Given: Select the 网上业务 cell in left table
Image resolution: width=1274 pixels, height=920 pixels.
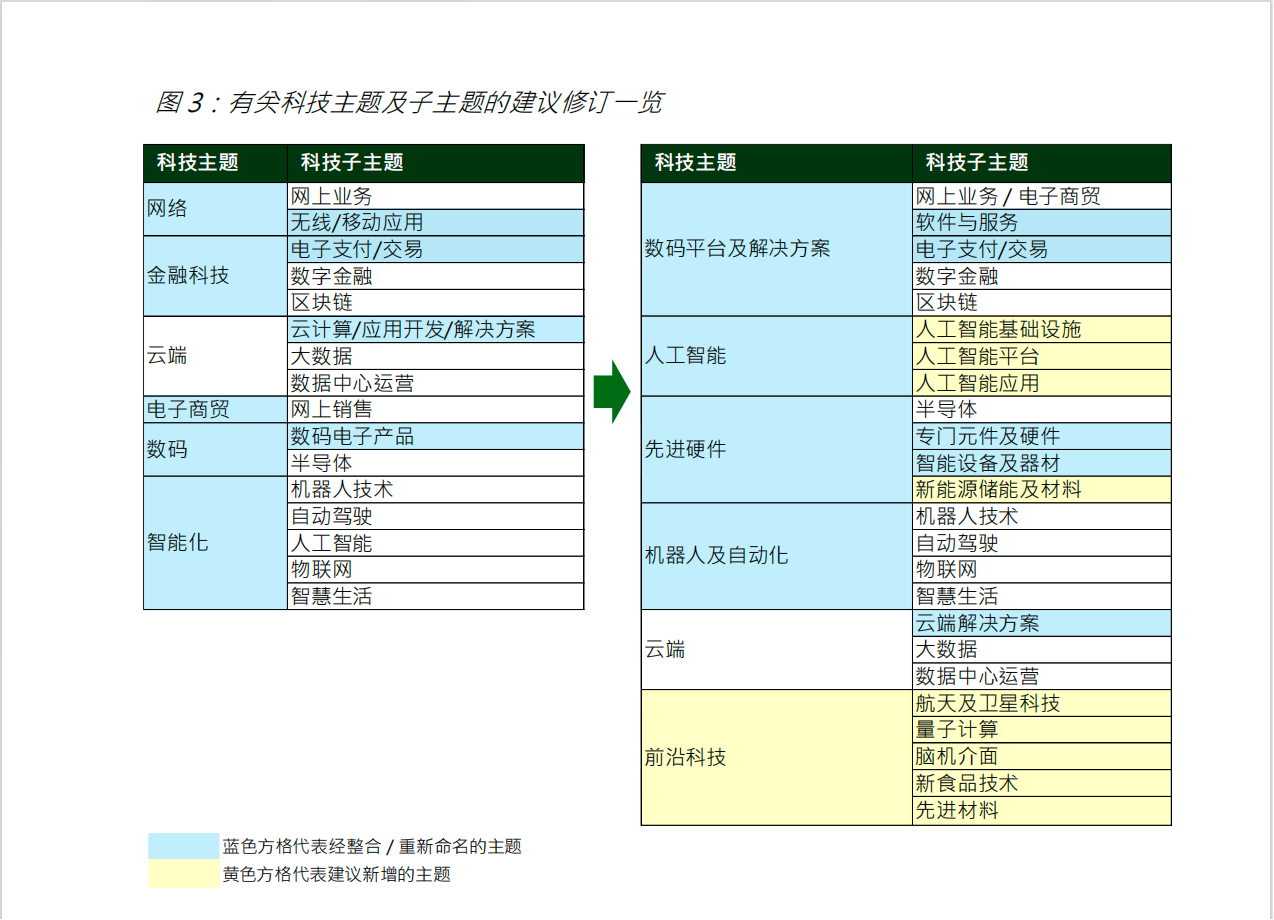Looking at the screenshot, I should pyautogui.click(x=435, y=196).
